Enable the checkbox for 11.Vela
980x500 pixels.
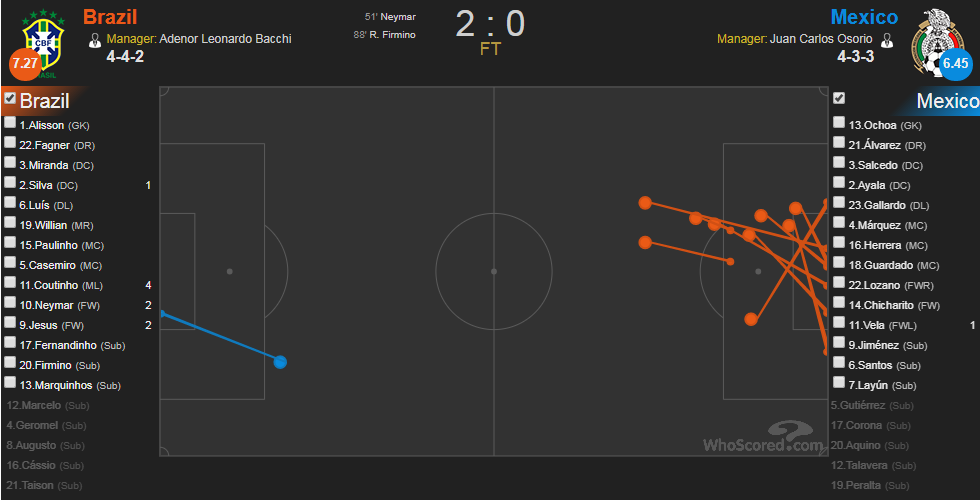click(839, 322)
